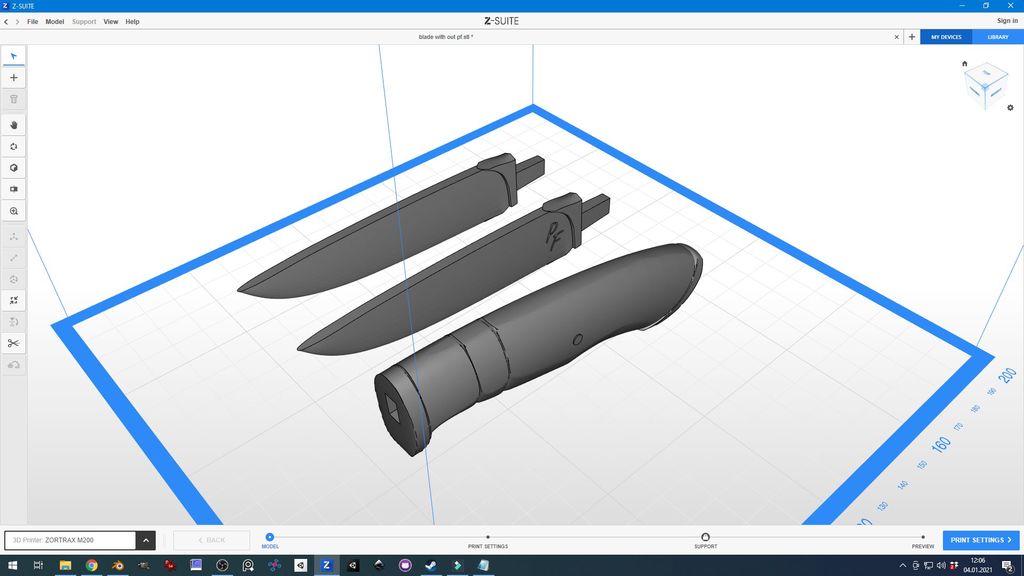Open the Support menu

(84, 22)
